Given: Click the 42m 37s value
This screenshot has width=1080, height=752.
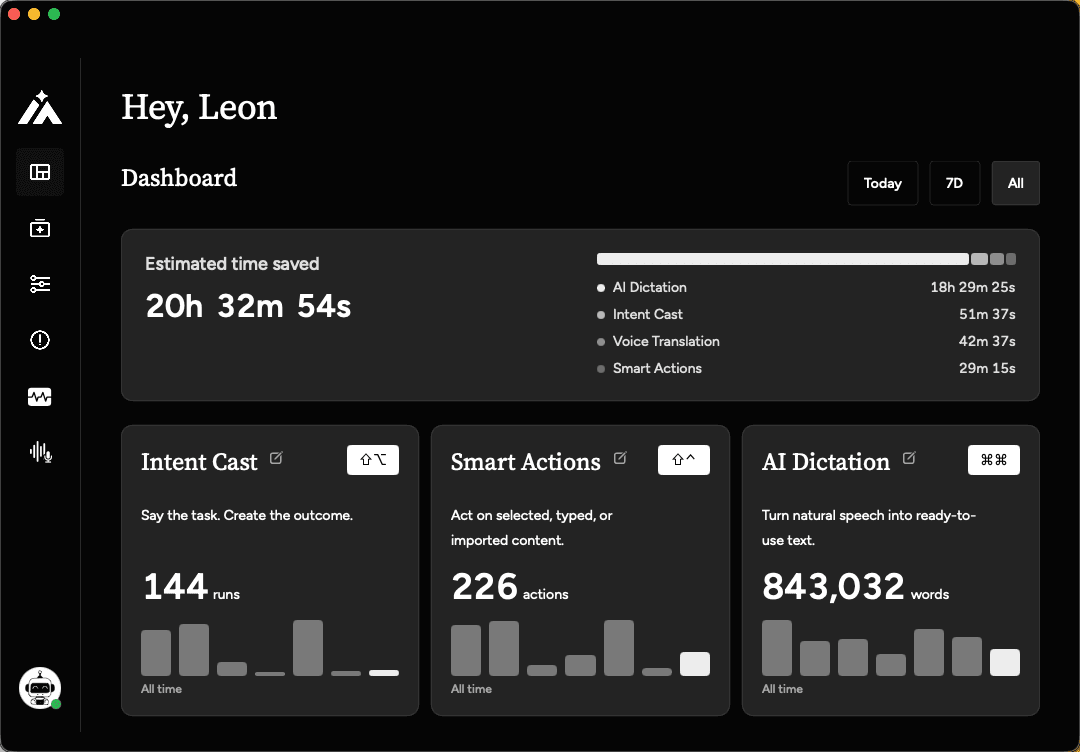Looking at the screenshot, I should [987, 341].
